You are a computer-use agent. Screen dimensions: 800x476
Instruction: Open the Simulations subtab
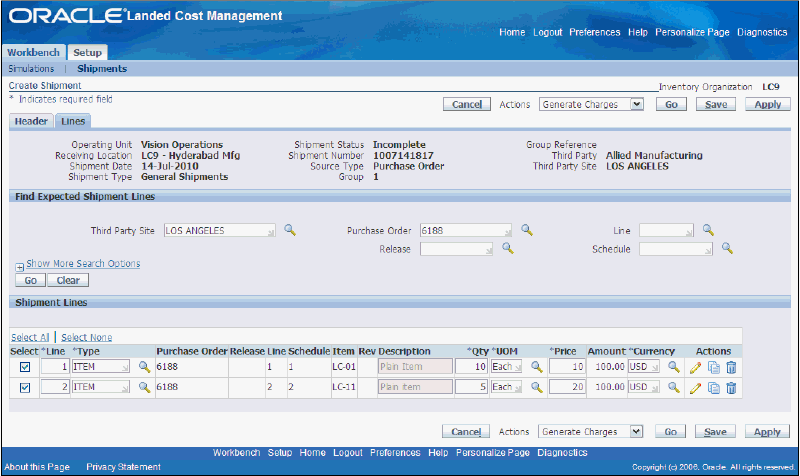31,68
